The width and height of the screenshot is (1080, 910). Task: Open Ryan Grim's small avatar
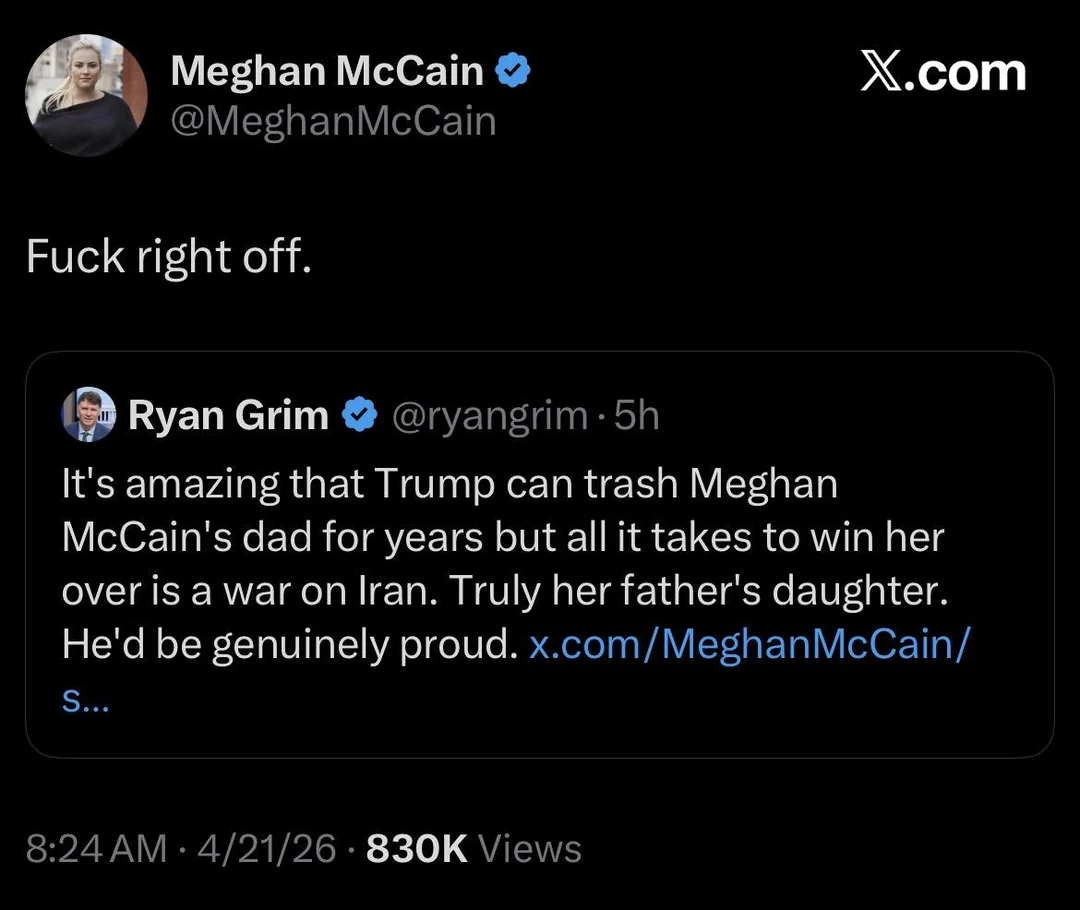point(89,415)
